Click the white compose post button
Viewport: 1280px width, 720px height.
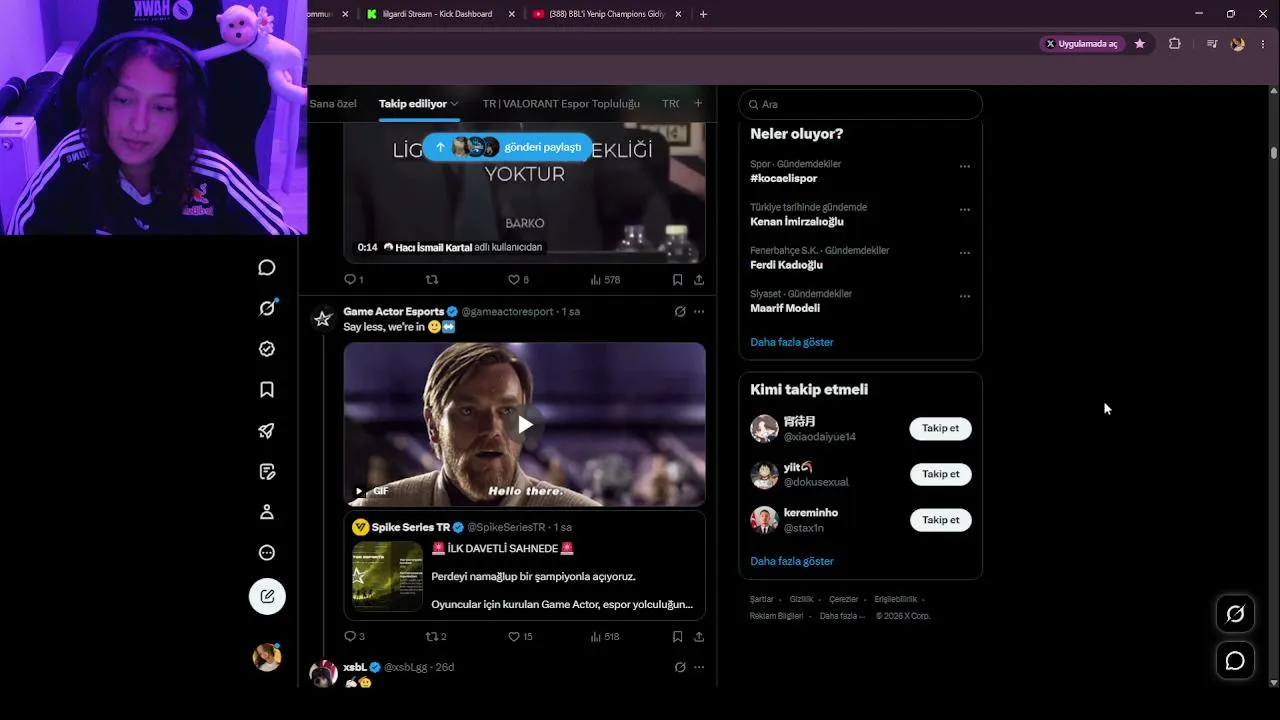point(267,597)
